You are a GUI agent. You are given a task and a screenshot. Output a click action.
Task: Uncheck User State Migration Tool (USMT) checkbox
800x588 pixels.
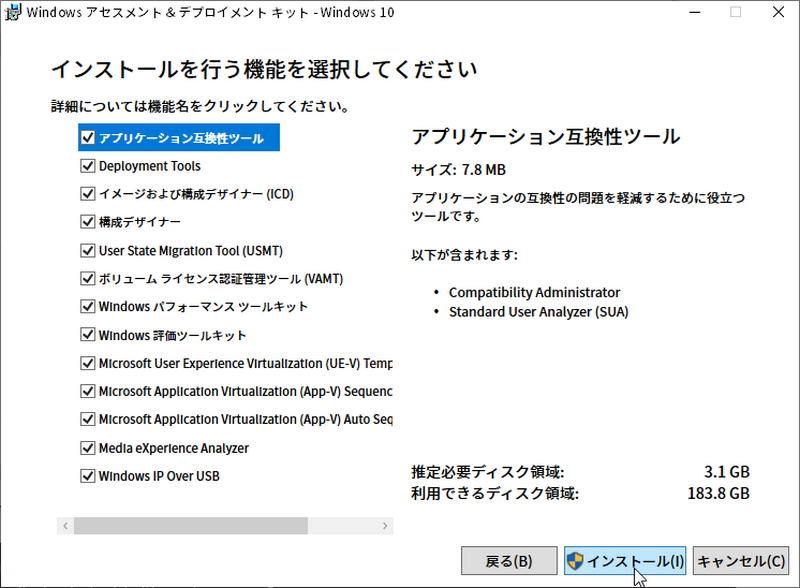coord(88,251)
